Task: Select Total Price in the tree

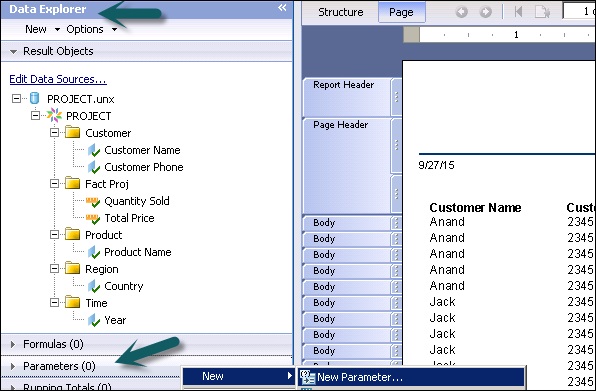Action: pos(129,218)
